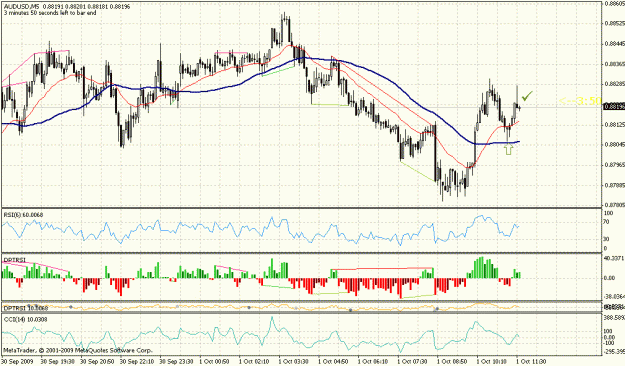Click the "1 Oct 11:30" time label
Viewport: 625px width, 366px height.
pos(531,362)
